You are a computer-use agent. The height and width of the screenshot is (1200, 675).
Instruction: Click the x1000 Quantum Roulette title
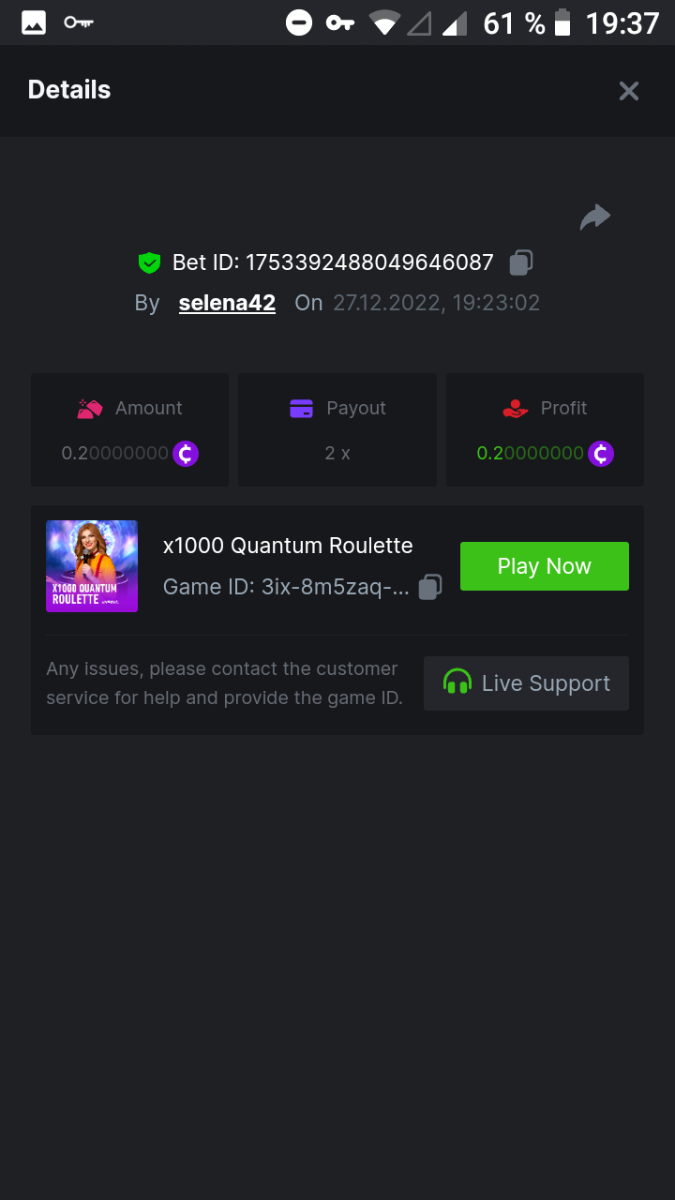(x=288, y=546)
